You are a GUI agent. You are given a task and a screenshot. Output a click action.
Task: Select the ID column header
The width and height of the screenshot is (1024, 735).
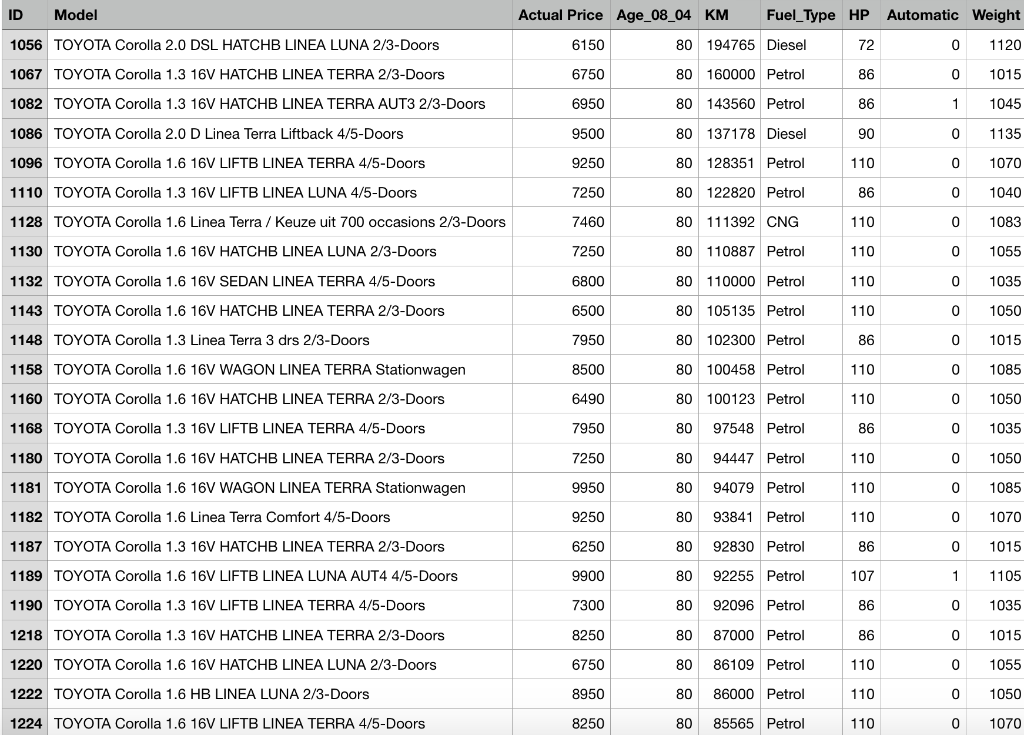pos(24,15)
